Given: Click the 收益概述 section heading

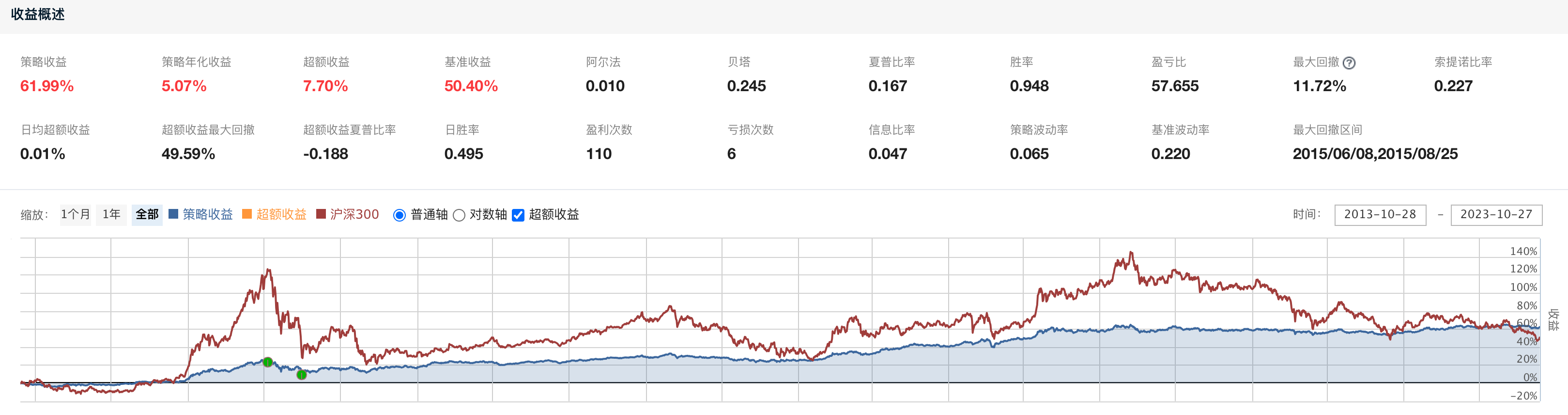Looking at the screenshot, I should 38,15.
